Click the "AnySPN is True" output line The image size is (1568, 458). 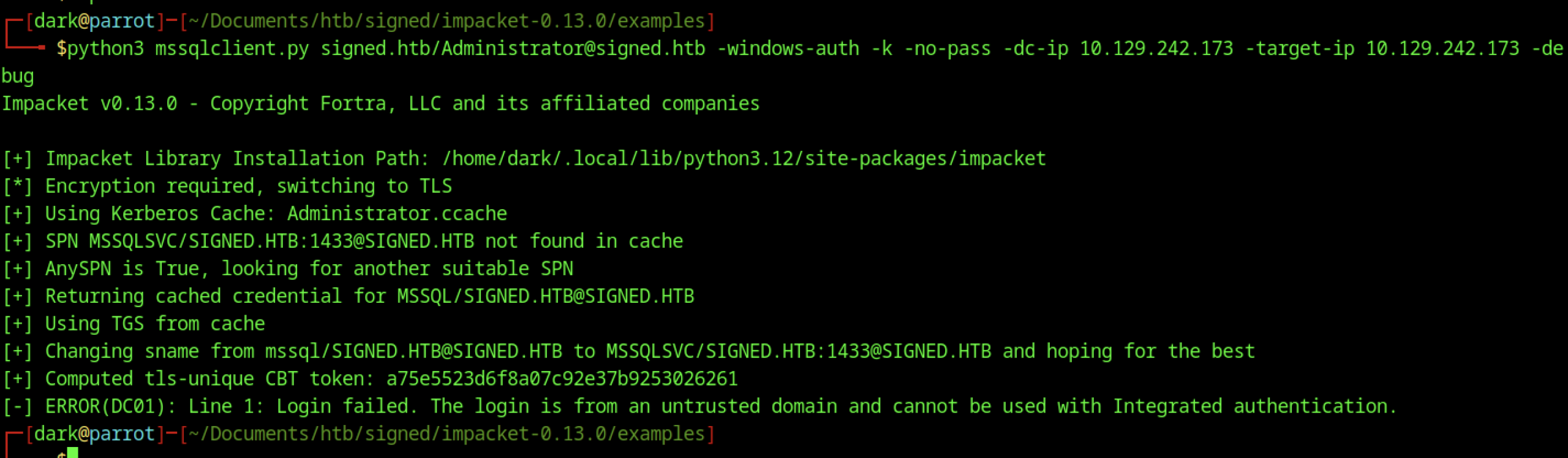coord(309,269)
